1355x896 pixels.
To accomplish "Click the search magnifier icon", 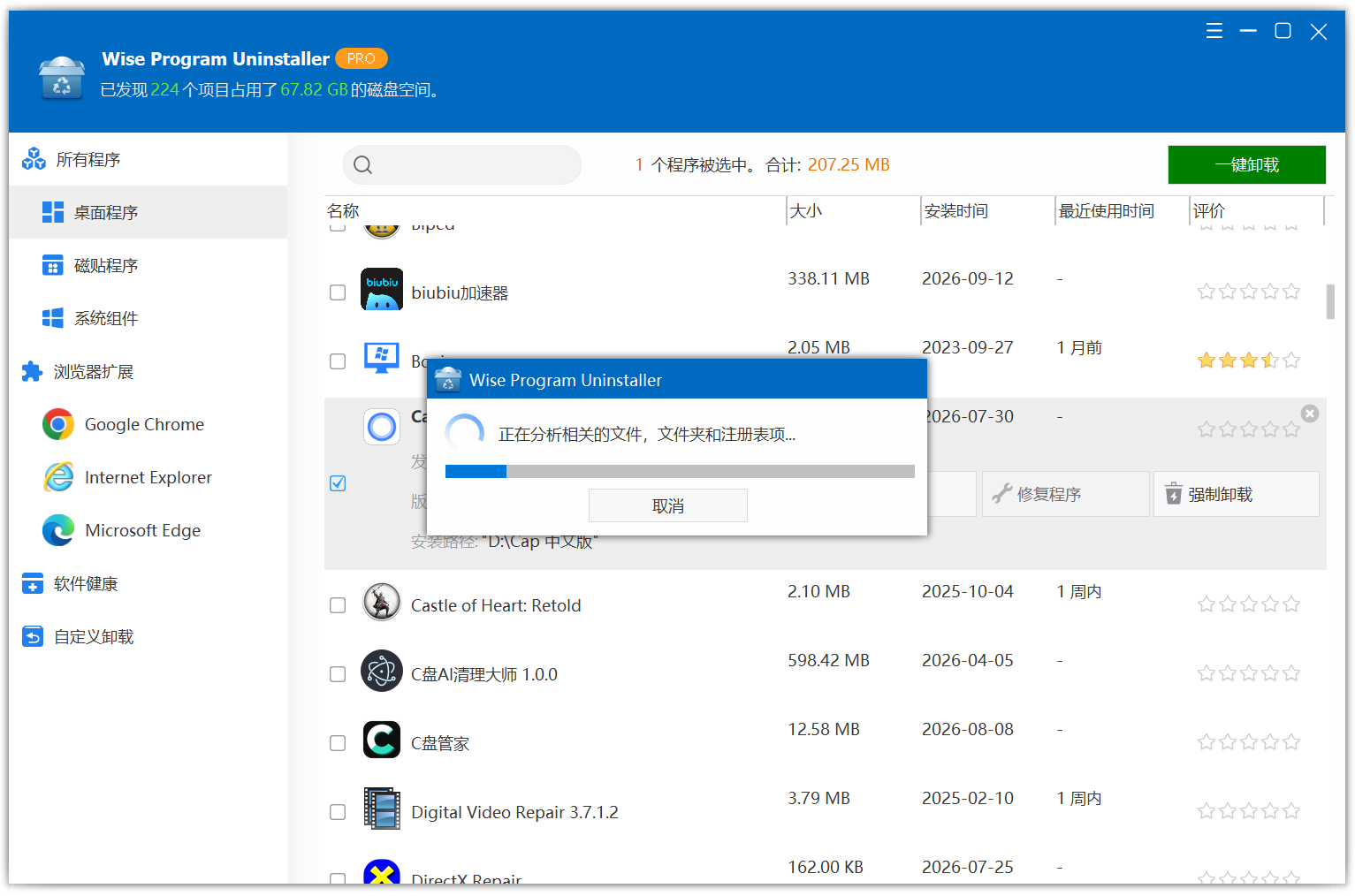I will pos(362,165).
